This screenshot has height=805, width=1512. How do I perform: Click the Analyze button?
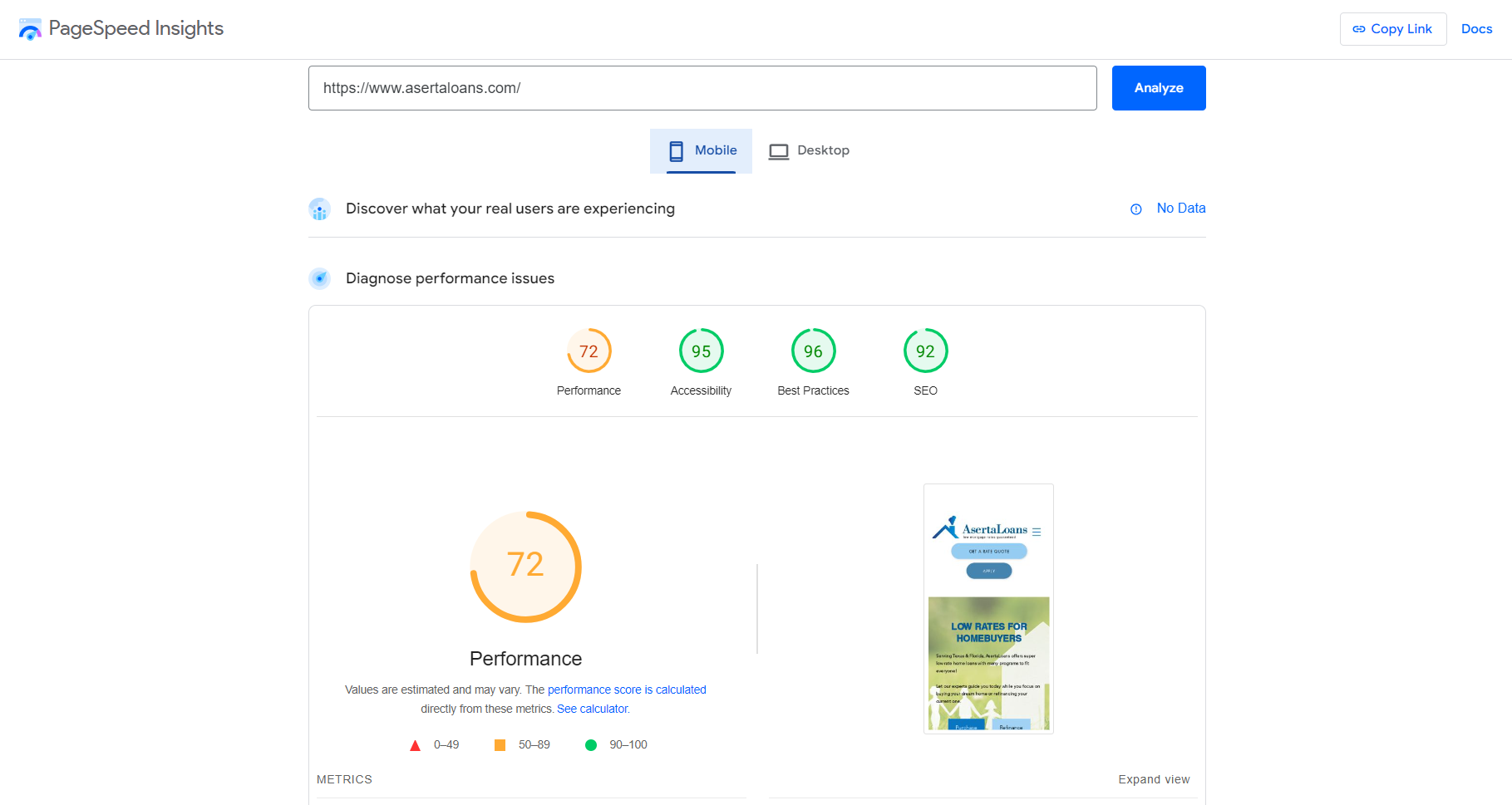(x=1159, y=88)
